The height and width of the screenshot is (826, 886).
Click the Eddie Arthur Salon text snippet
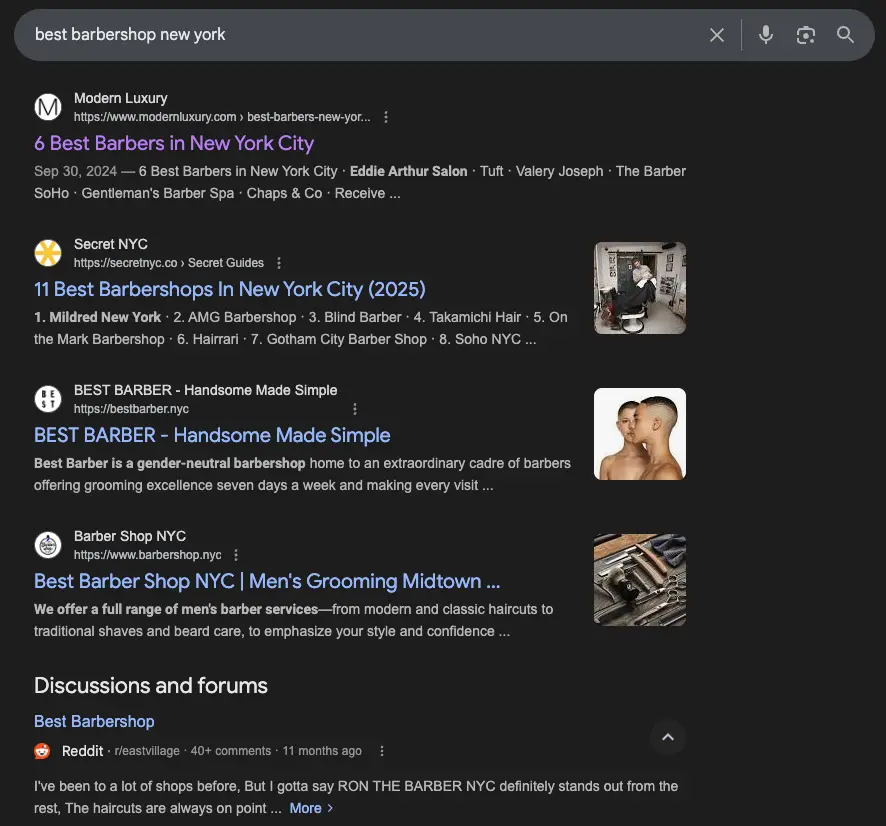408,171
